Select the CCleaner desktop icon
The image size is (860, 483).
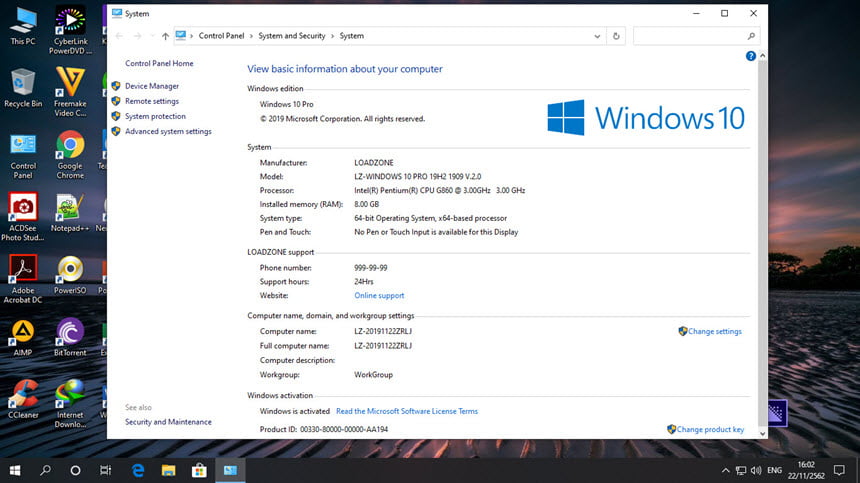tap(23, 400)
